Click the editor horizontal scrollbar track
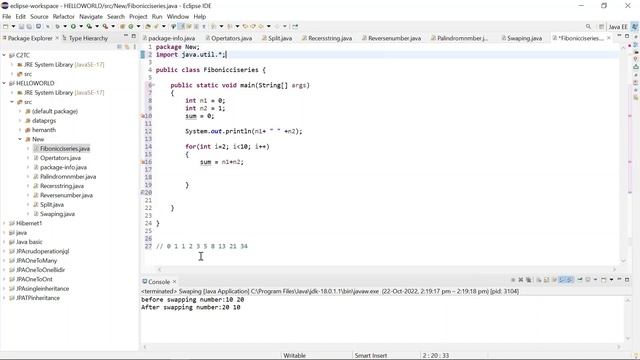This screenshot has width=640, height=360. pos(387,269)
